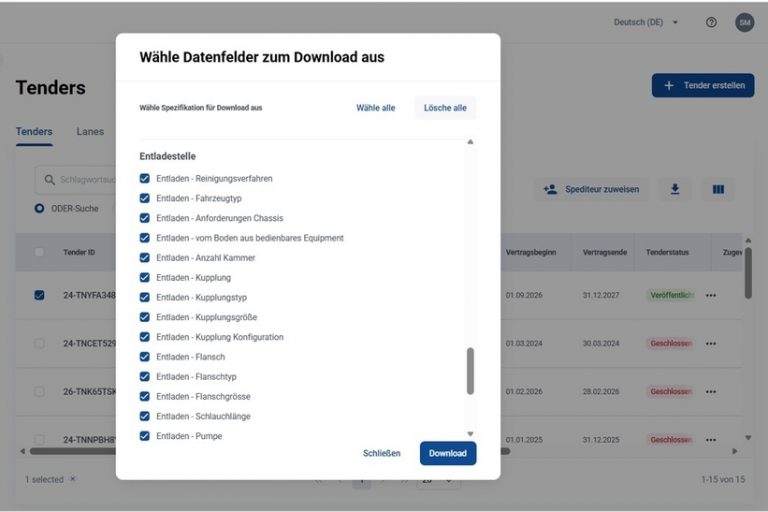768x512 pixels.
Task: Click the Vertragsbeginn column header
Action: [531, 252]
